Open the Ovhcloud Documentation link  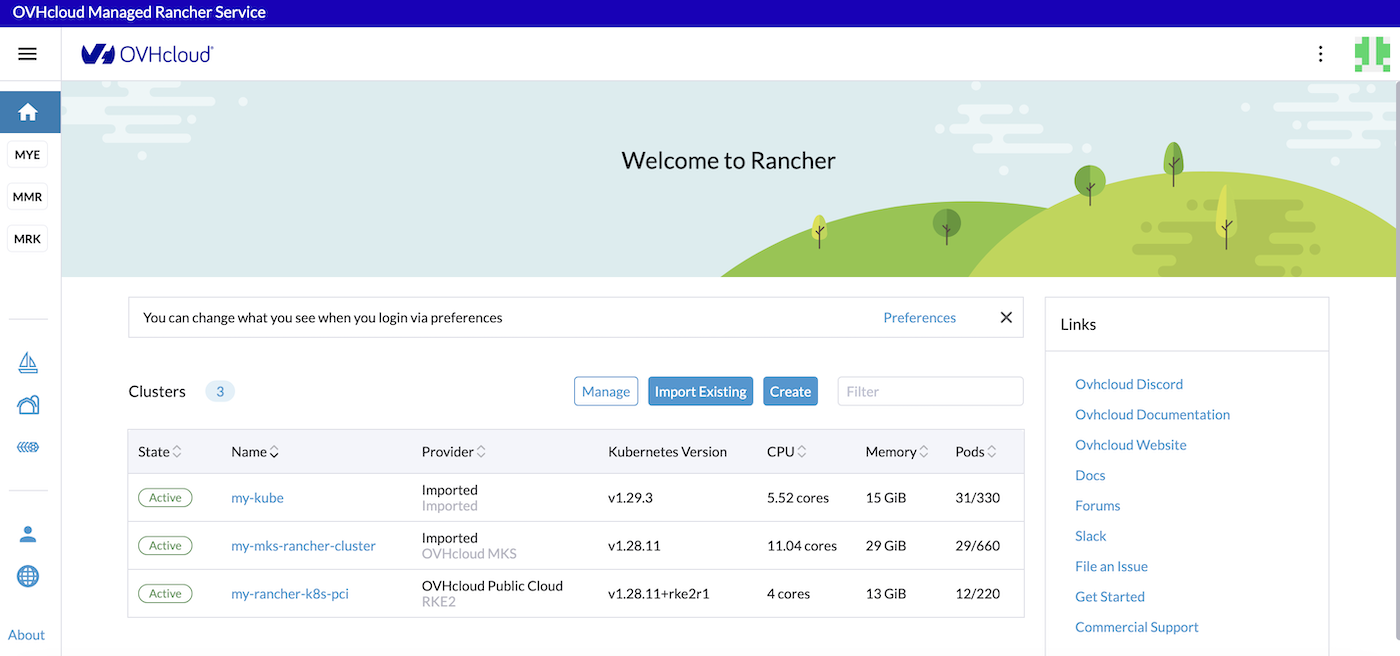[x=1152, y=414]
